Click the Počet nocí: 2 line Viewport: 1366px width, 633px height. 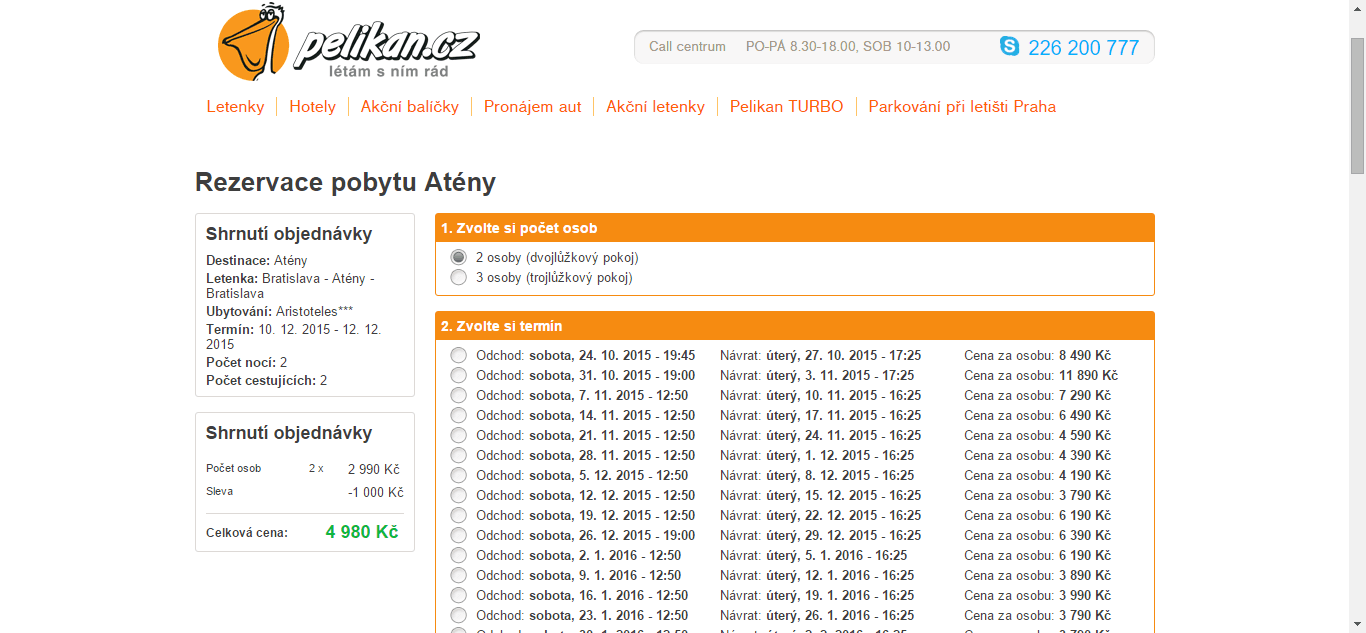pos(246,362)
